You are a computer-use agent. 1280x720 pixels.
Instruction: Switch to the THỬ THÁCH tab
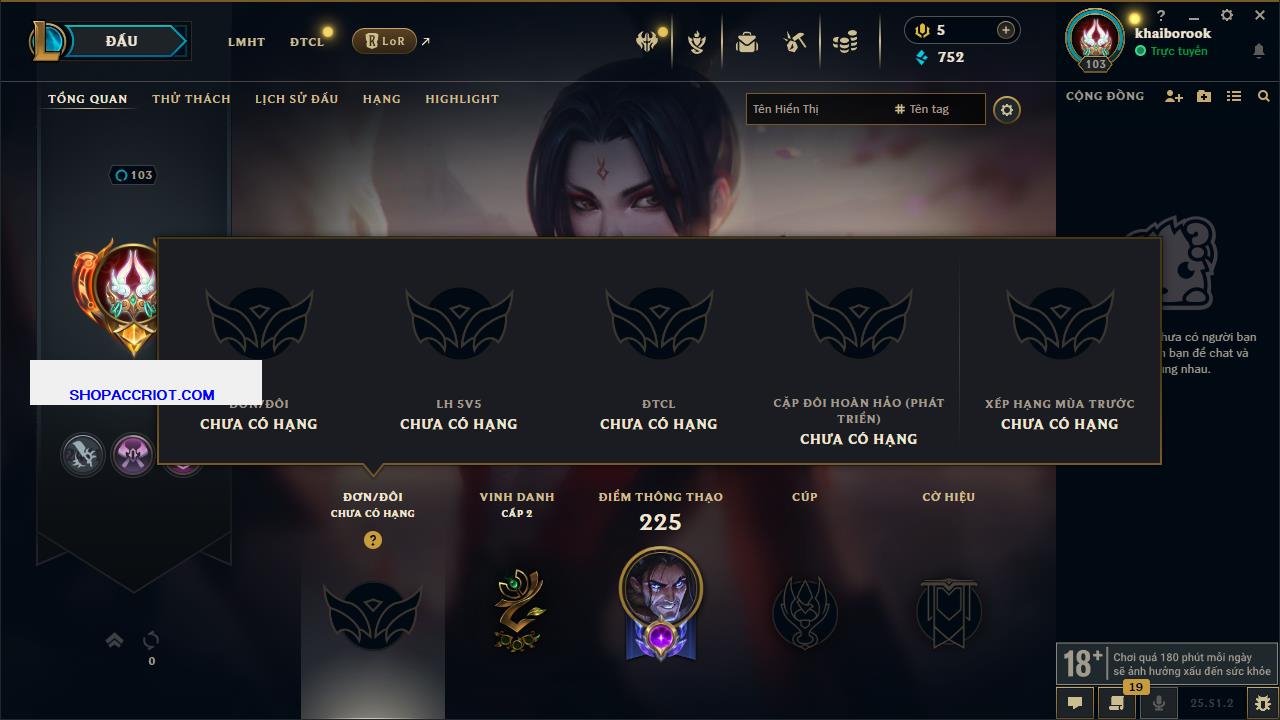(x=191, y=99)
